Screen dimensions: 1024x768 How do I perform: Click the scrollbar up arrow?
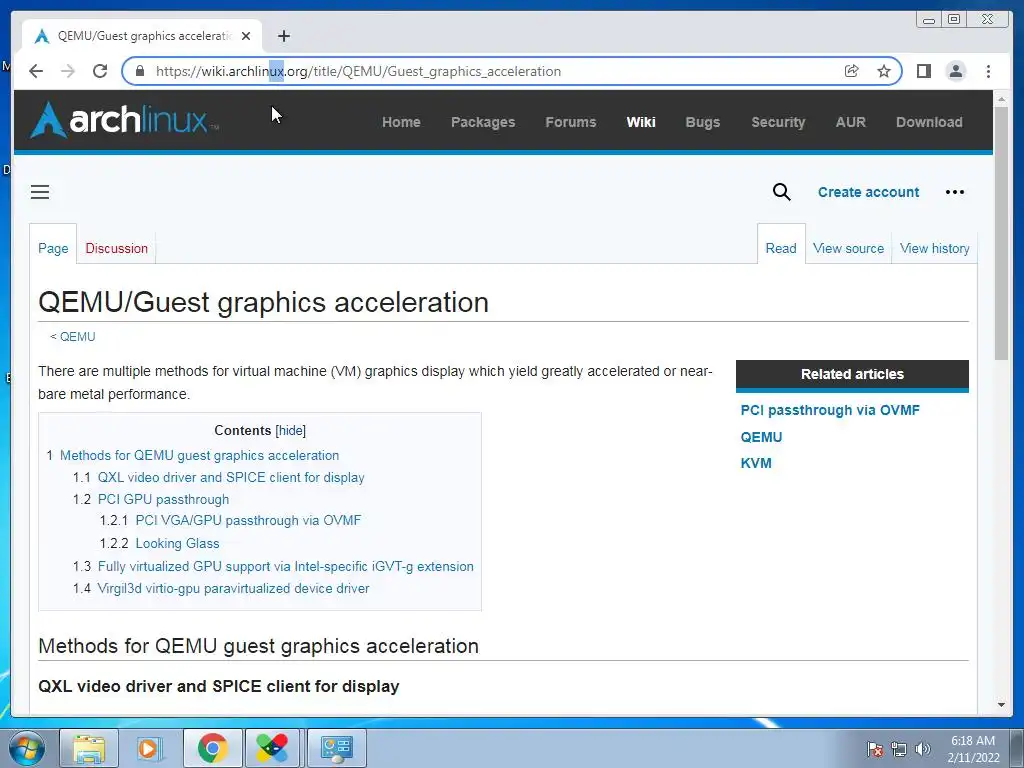(x=1002, y=99)
